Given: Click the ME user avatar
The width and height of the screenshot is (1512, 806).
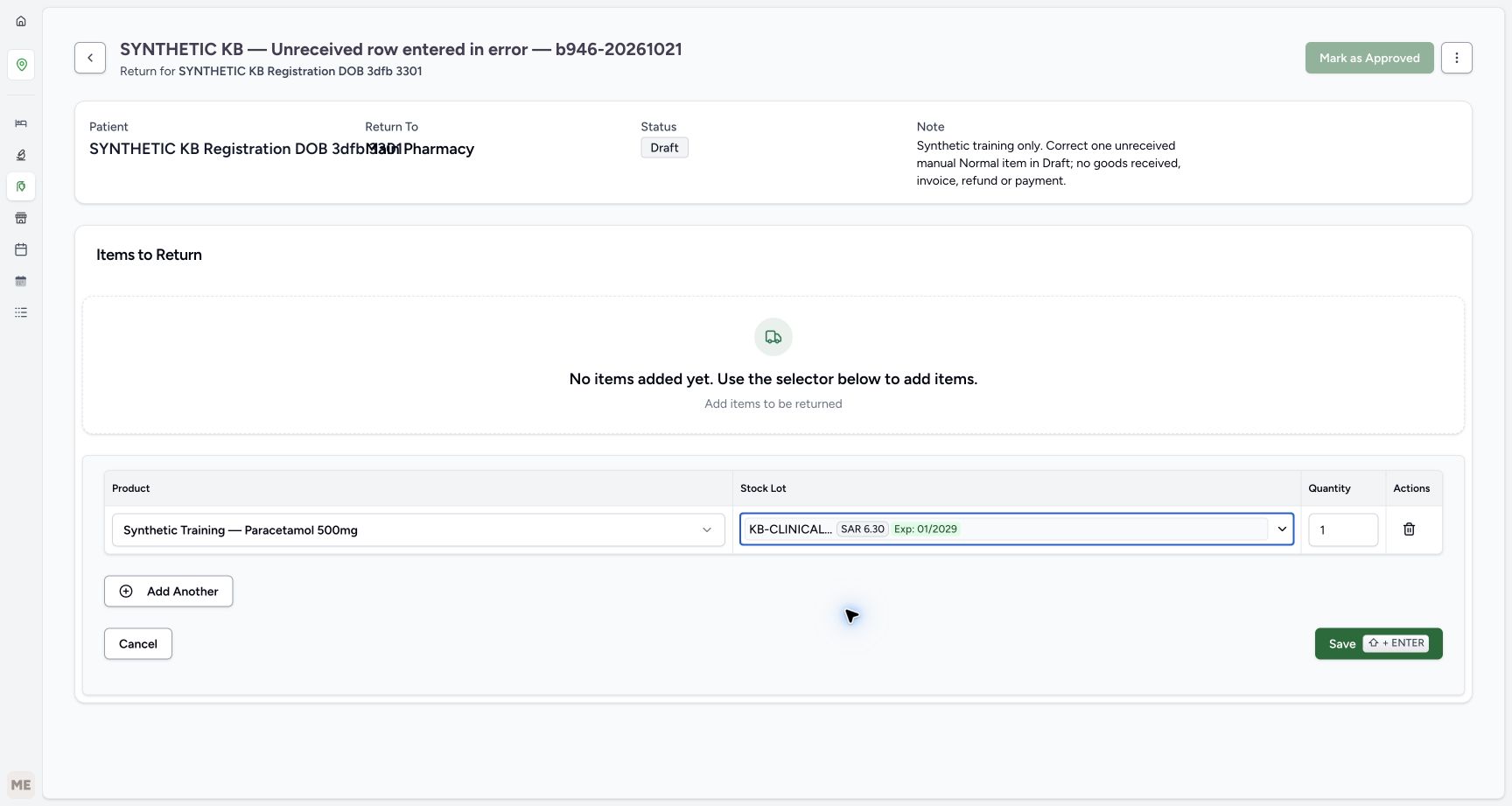Looking at the screenshot, I should [x=21, y=785].
